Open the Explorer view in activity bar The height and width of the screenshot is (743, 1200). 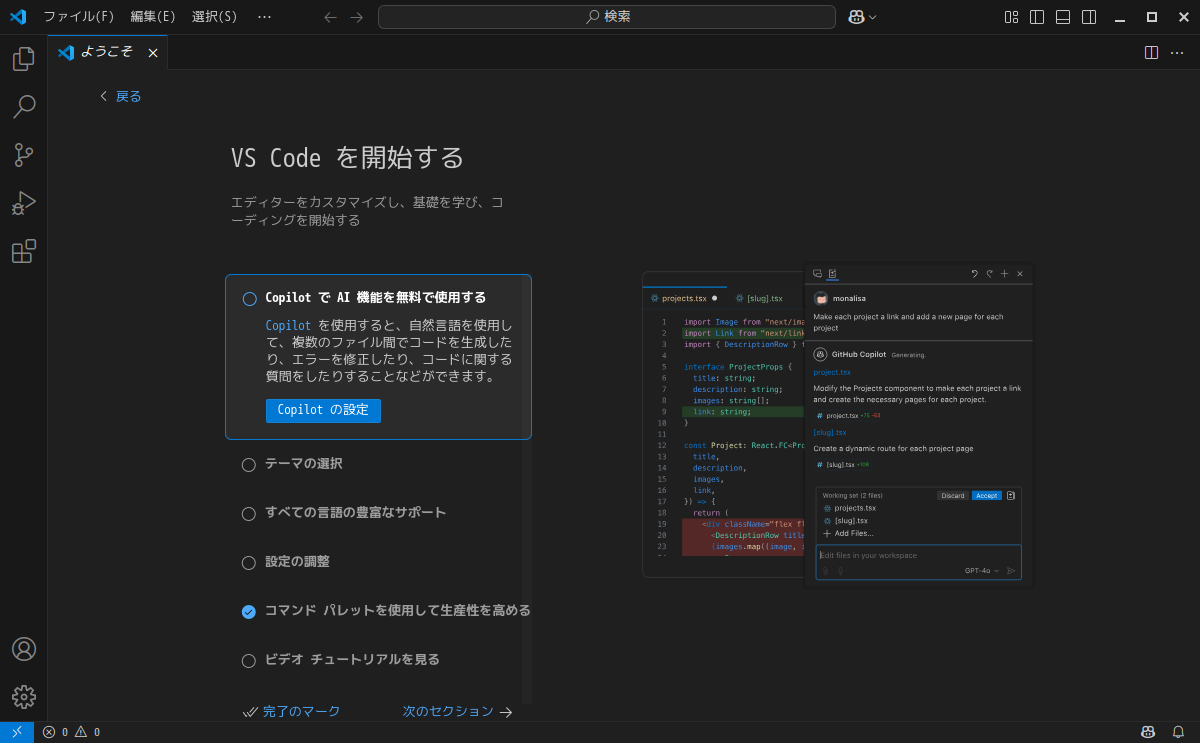click(x=23, y=59)
